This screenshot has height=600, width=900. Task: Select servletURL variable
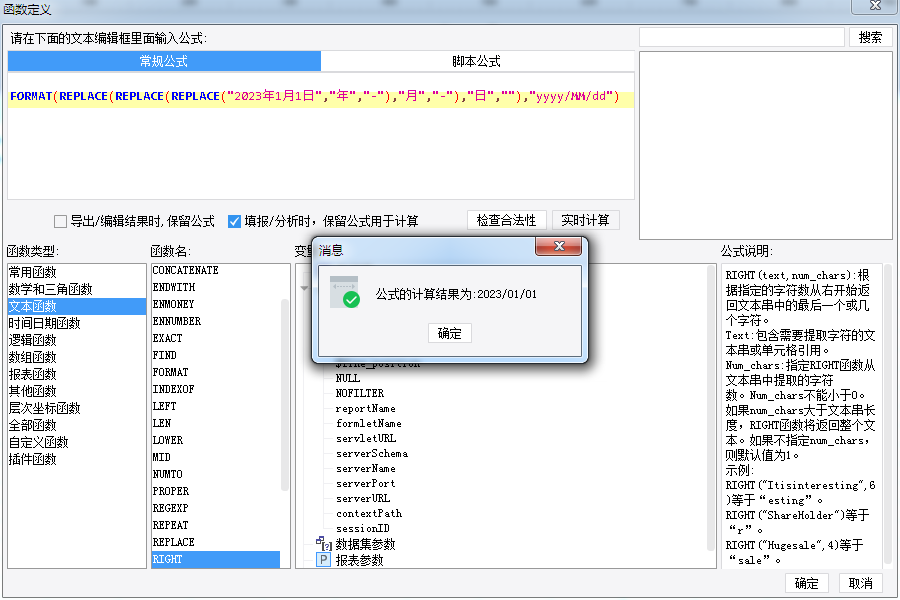[x=366, y=438]
